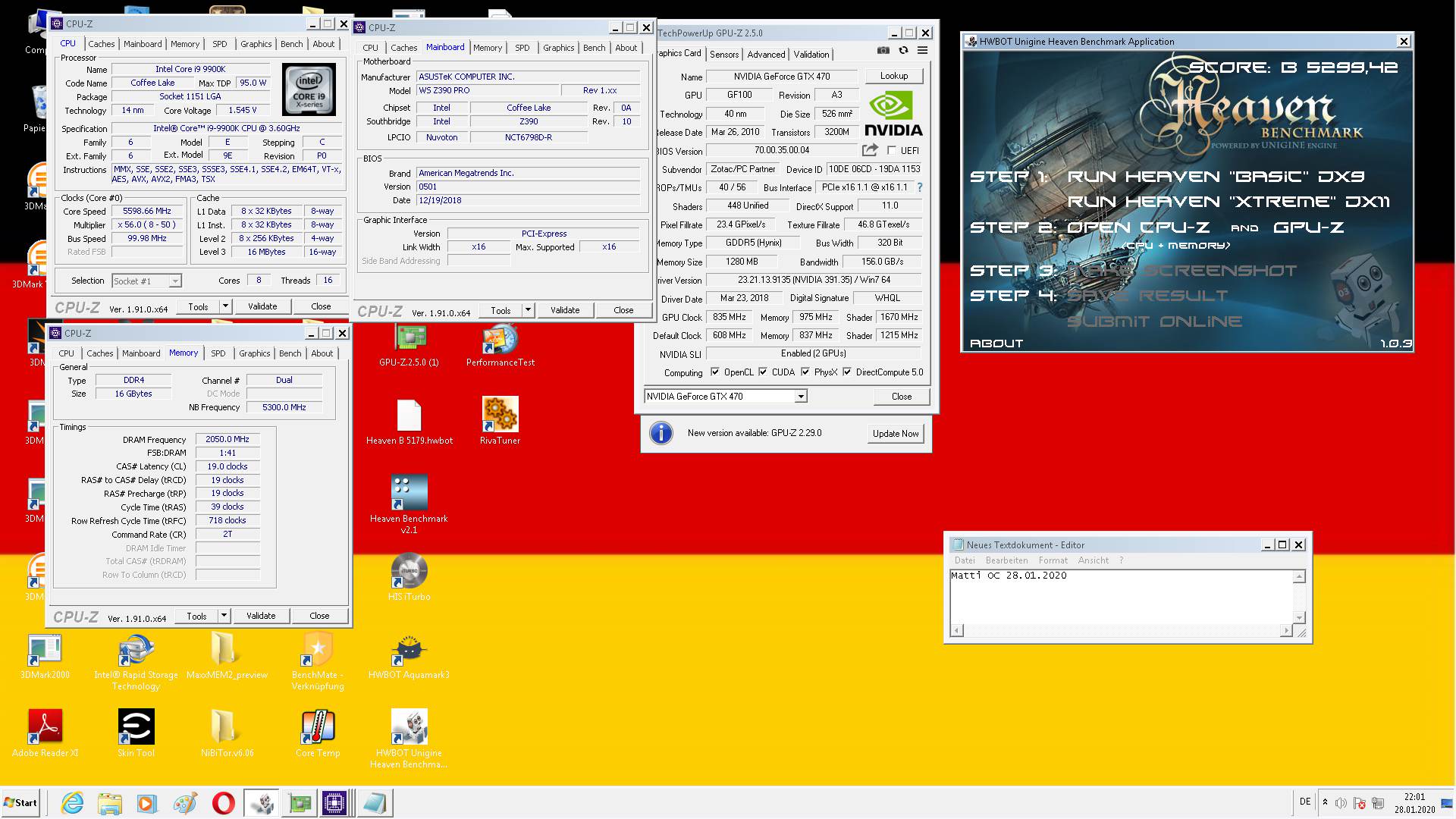Click the Lookup button in GPU-Z
1456x819 pixels.
[x=894, y=76]
